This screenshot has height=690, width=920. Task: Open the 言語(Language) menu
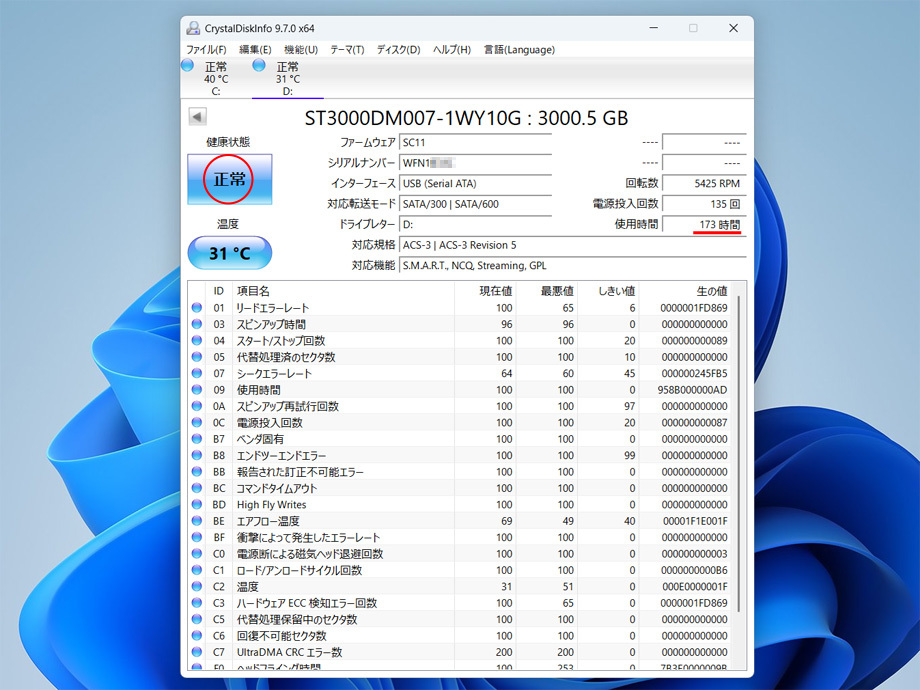[x=519, y=50]
